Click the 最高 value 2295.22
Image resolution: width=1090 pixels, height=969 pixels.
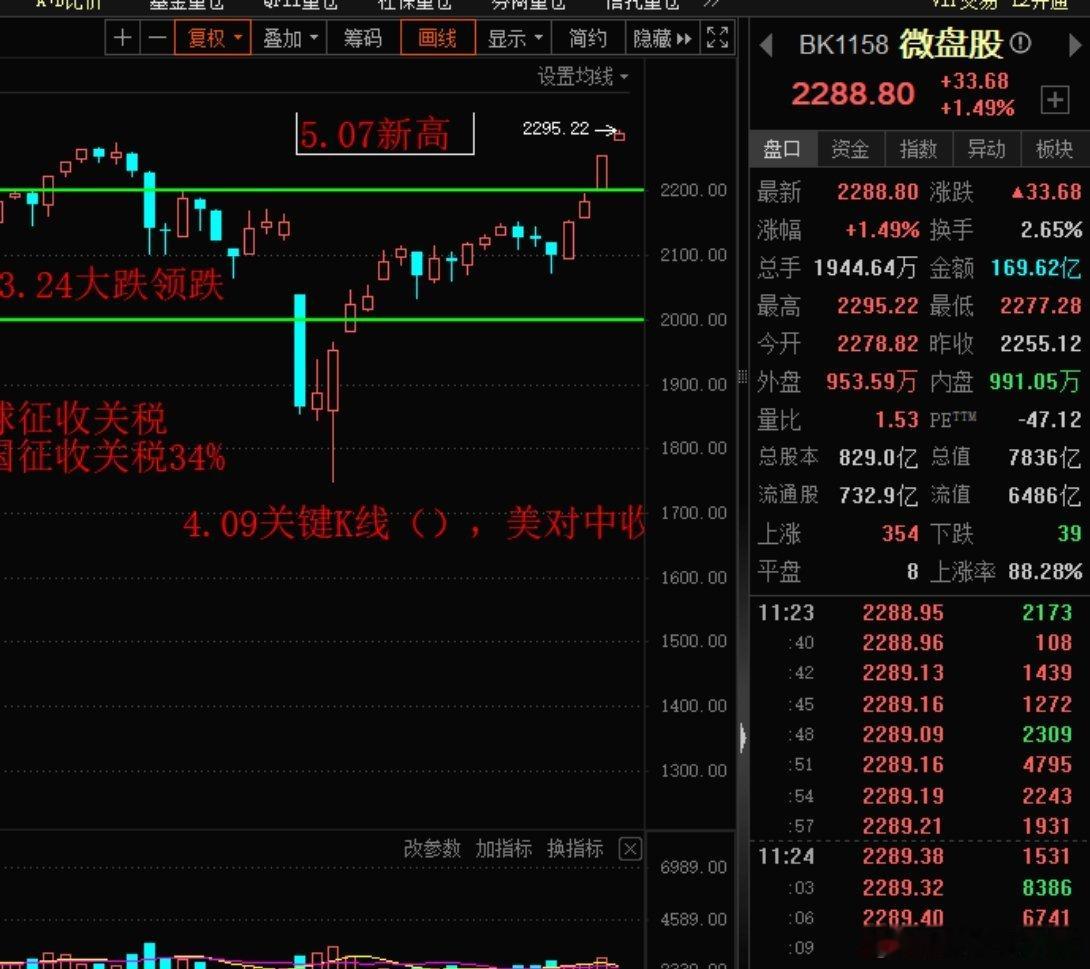877,305
